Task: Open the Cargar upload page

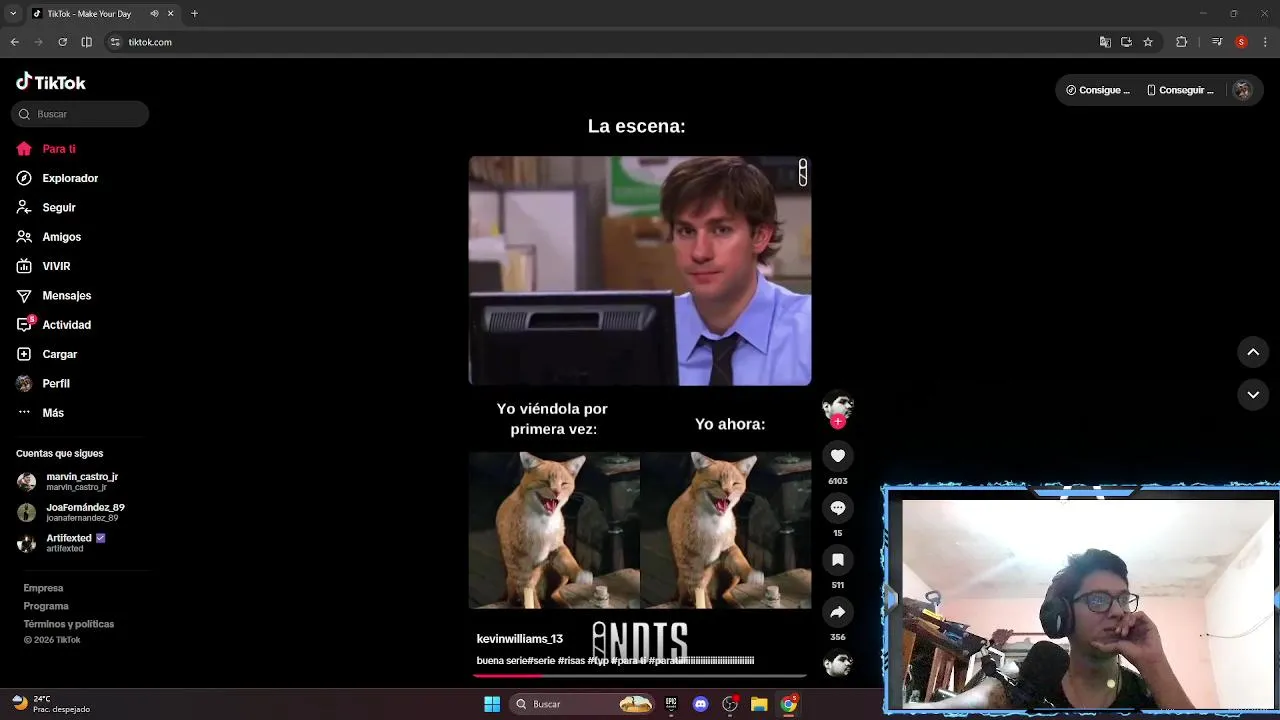Action: point(47,354)
